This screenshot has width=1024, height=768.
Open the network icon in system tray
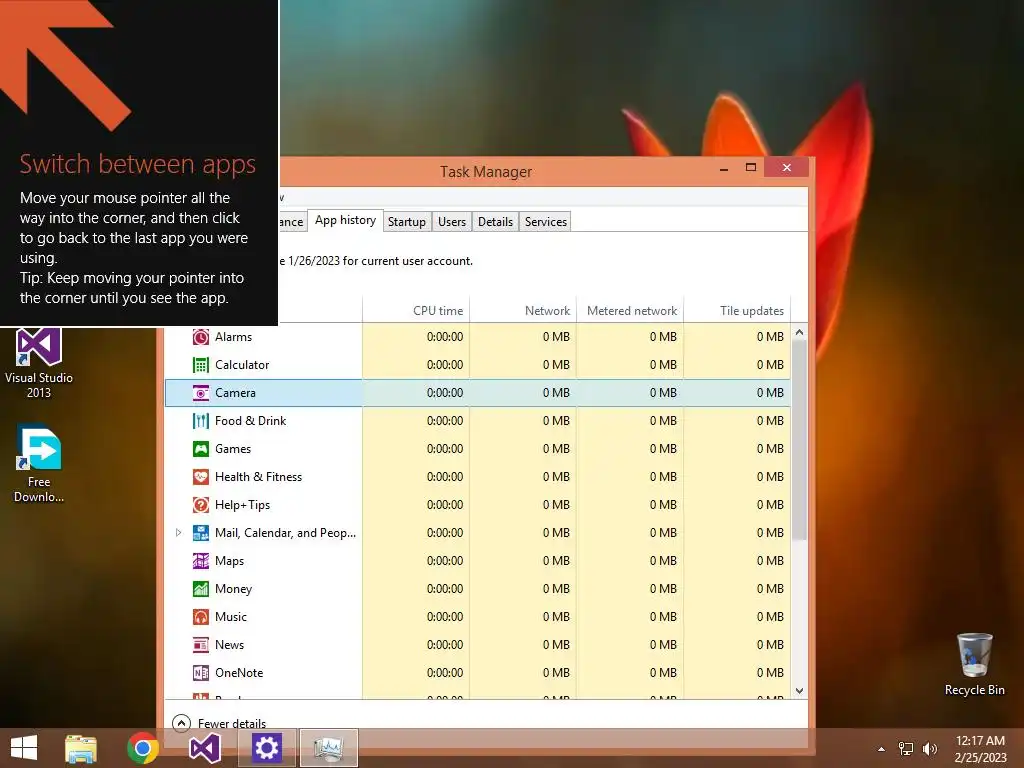click(906, 749)
